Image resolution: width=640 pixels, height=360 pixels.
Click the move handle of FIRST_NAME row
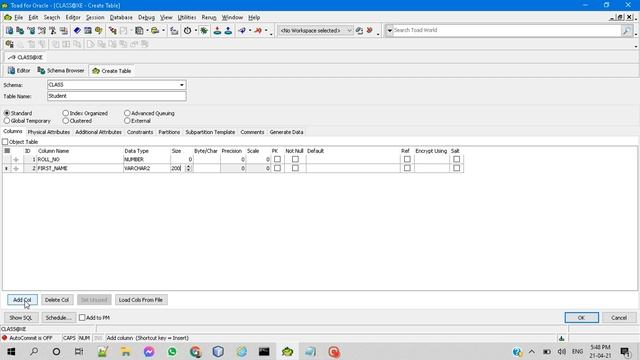(x=16, y=168)
